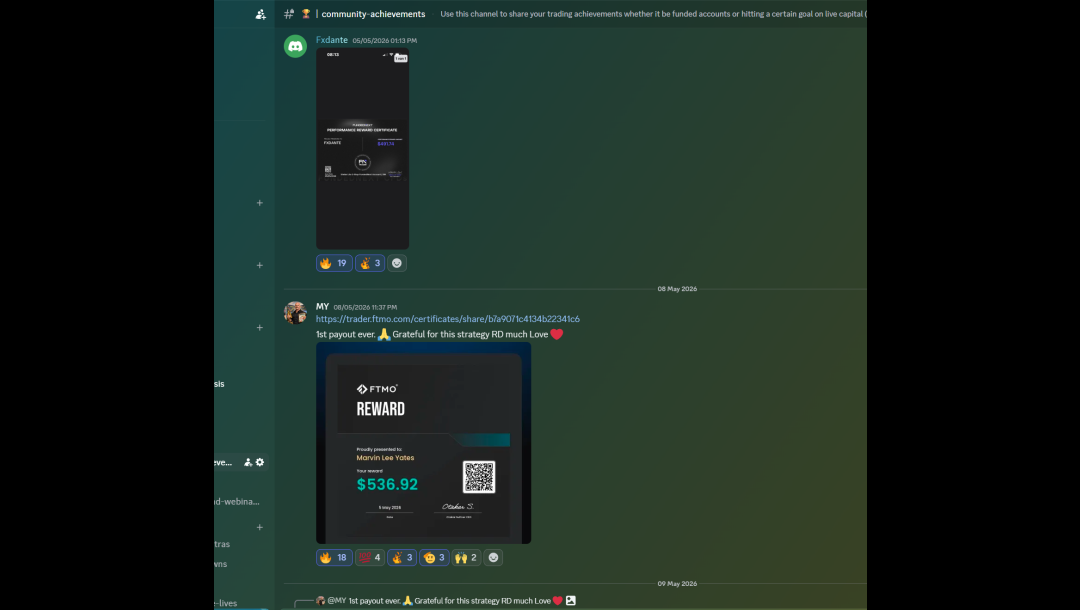Viewport: 1080px width, 610px height.
Task: Toggle the heart-on-fire reaction under Fxdante's post
Action: 370,263
